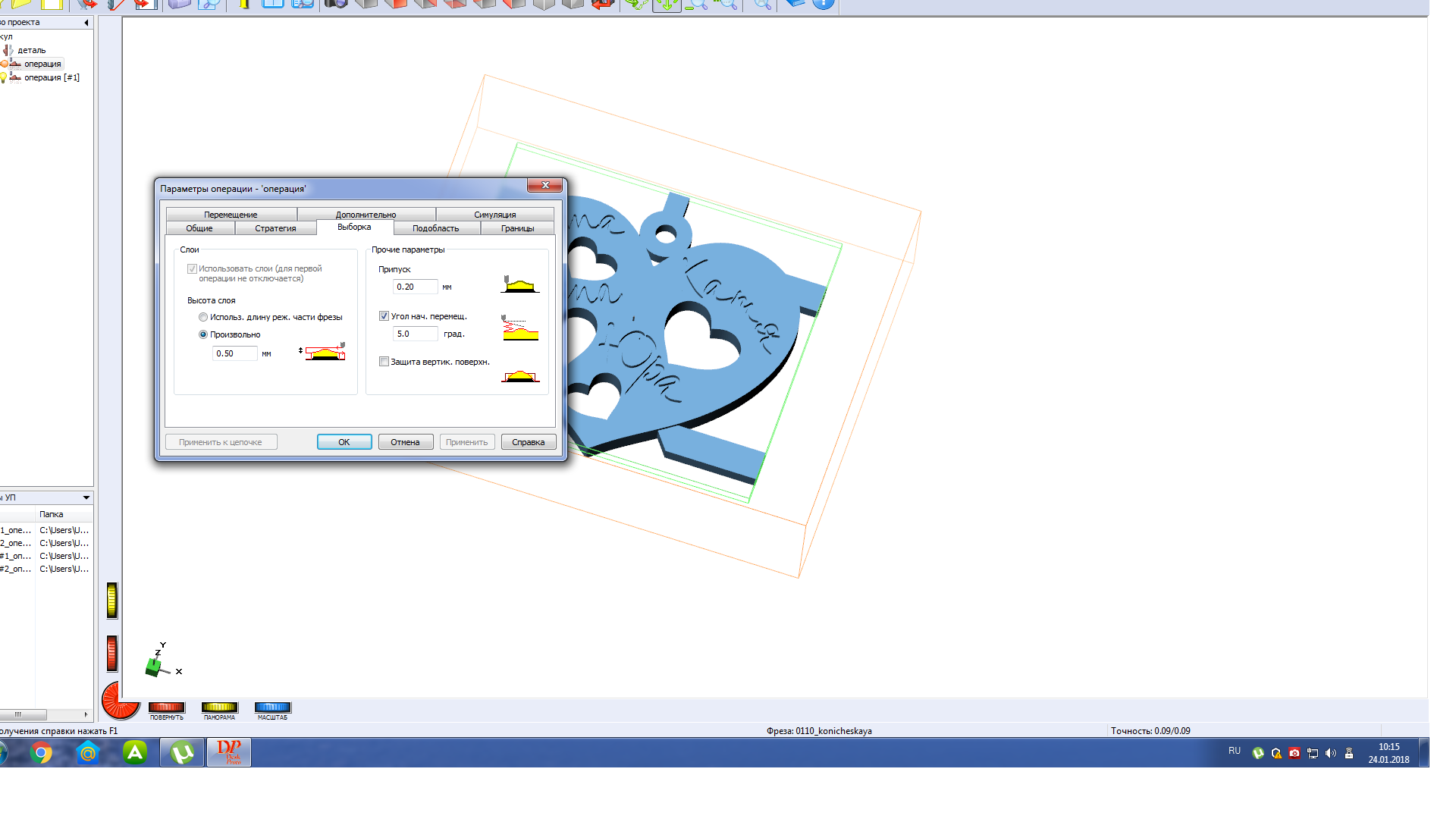1456x819 pixels.
Task: Open the УП panel dropdown arrow
Action: (86, 497)
